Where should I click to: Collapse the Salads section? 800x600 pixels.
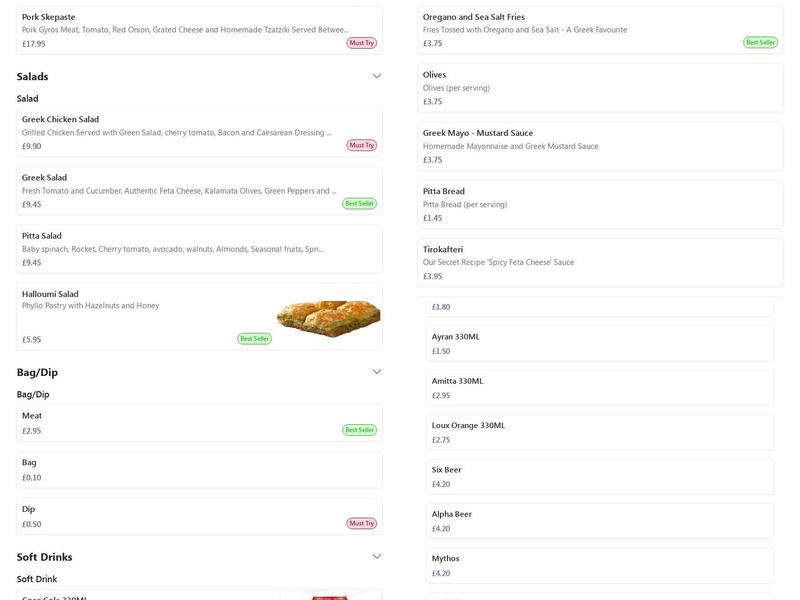coord(376,74)
